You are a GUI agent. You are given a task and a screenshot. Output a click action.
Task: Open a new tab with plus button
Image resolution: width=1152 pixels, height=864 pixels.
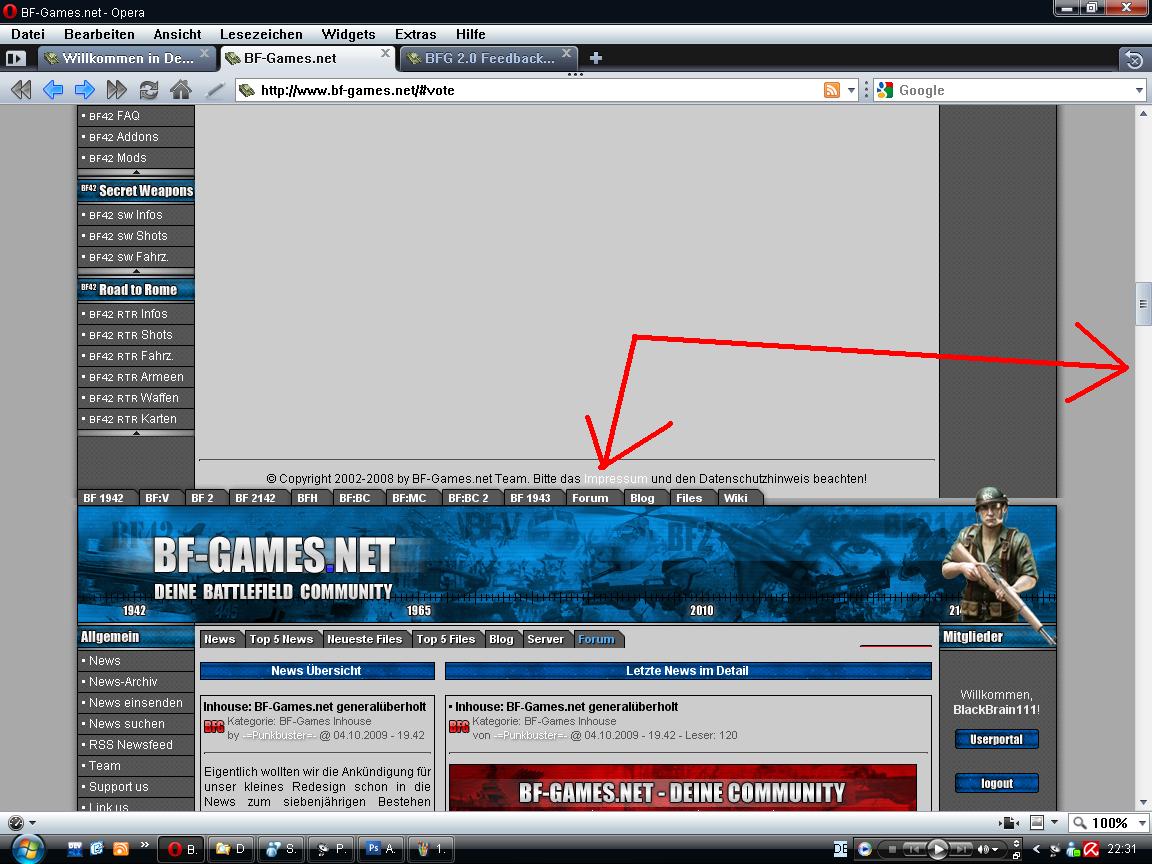[596, 58]
